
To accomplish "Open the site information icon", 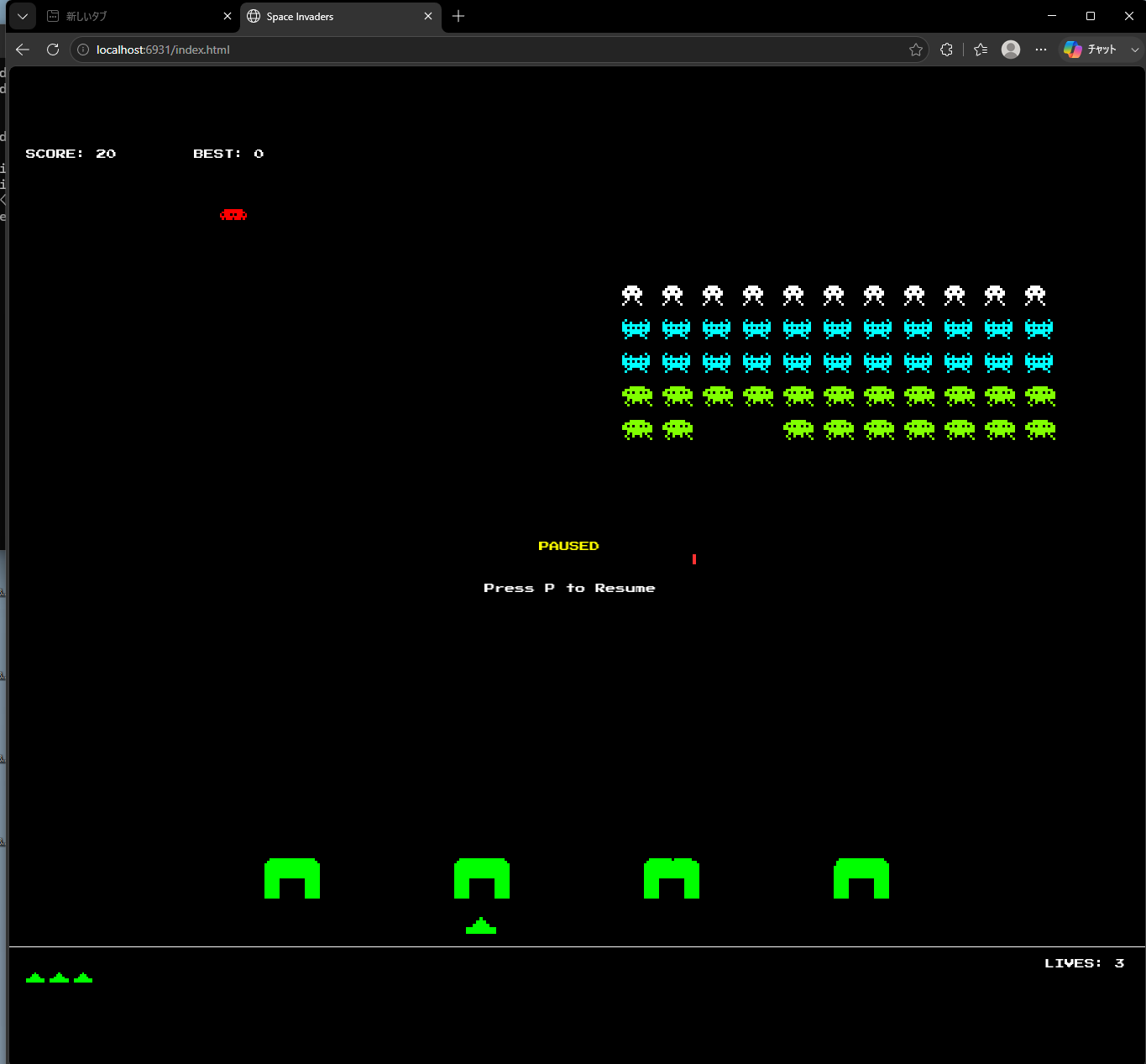I will tap(83, 50).
